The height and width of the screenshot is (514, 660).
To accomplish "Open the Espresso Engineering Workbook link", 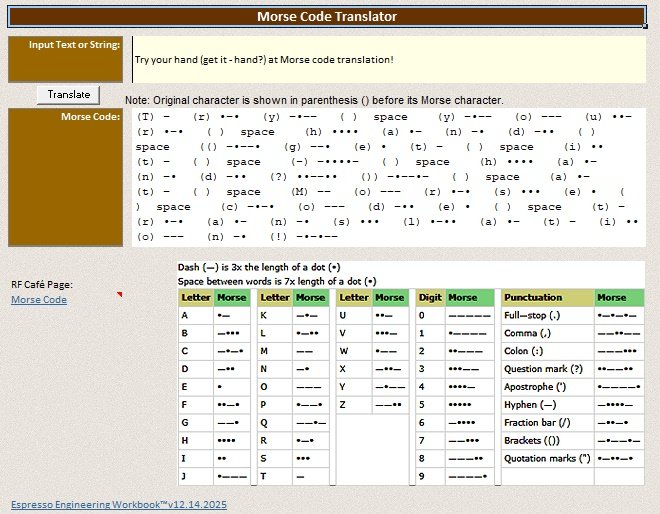I will tap(119, 505).
